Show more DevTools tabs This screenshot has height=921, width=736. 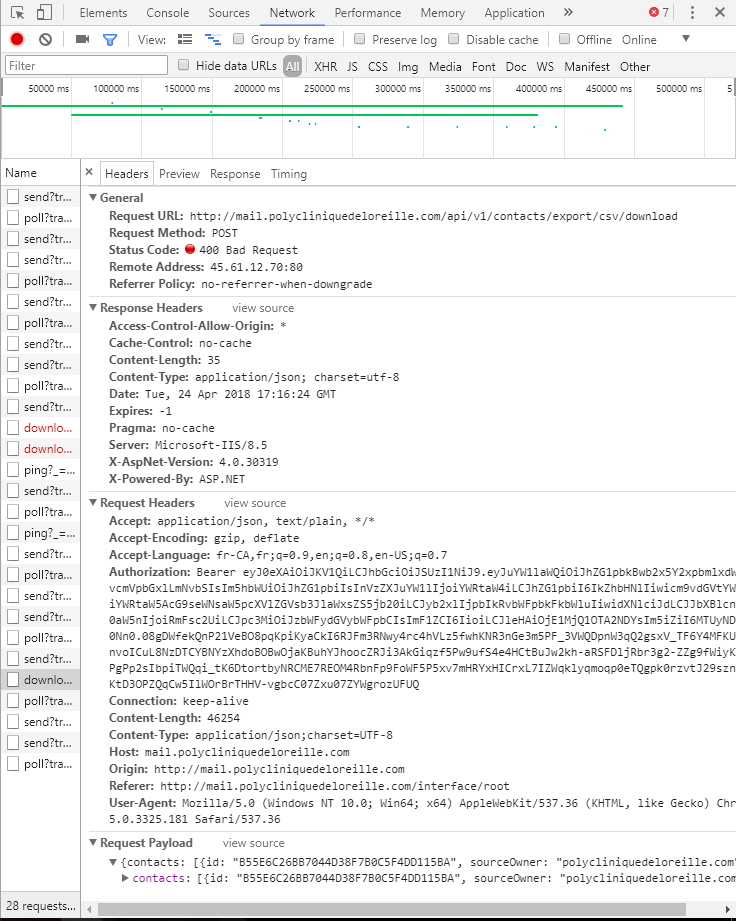click(568, 13)
